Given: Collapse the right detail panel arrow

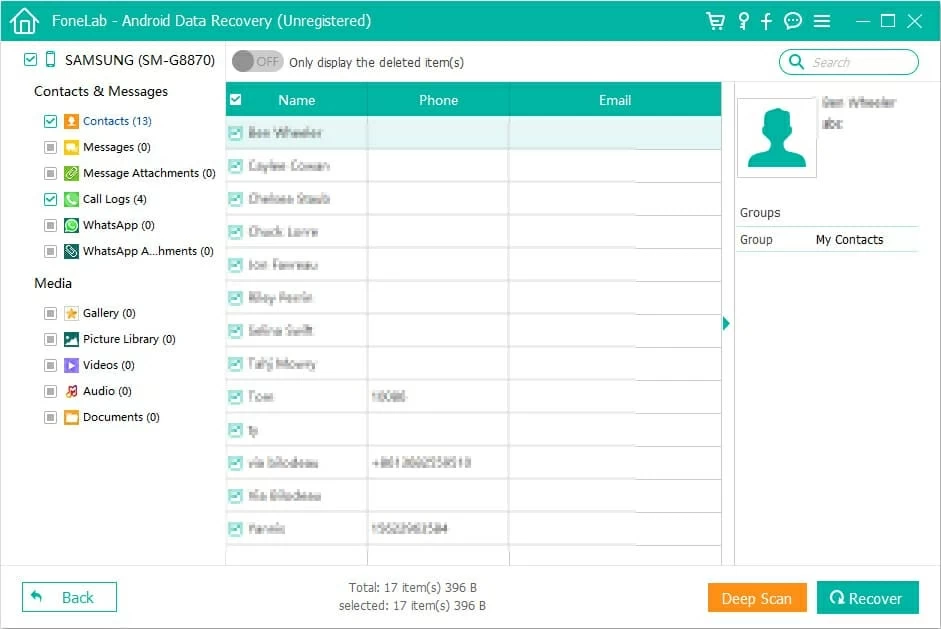Looking at the screenshot, I should [x=727, y=323].
